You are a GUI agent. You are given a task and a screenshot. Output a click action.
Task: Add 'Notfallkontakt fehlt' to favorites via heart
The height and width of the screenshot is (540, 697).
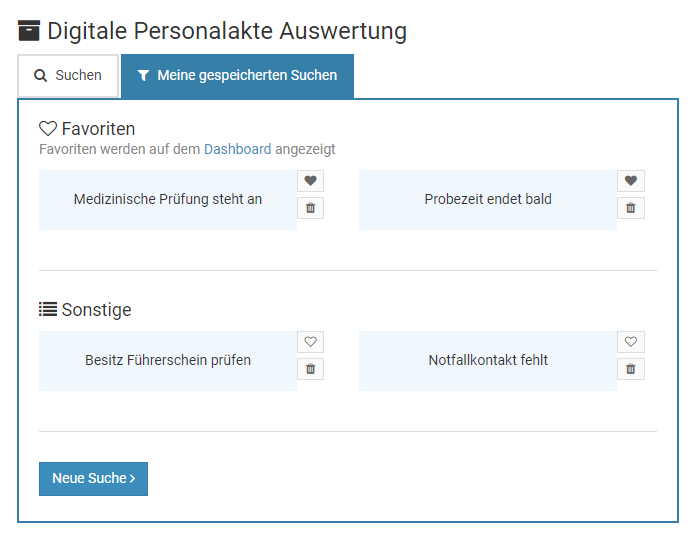pos(630,342)
